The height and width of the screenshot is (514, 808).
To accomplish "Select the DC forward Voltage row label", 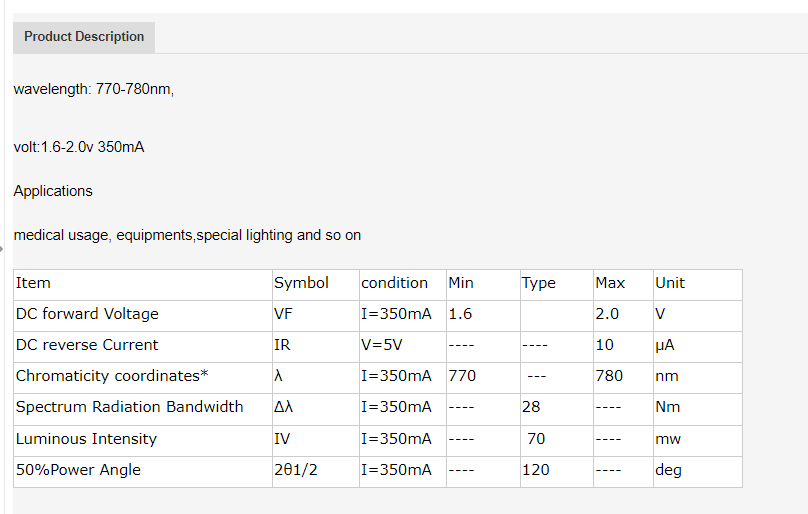I will pos(143,316).
